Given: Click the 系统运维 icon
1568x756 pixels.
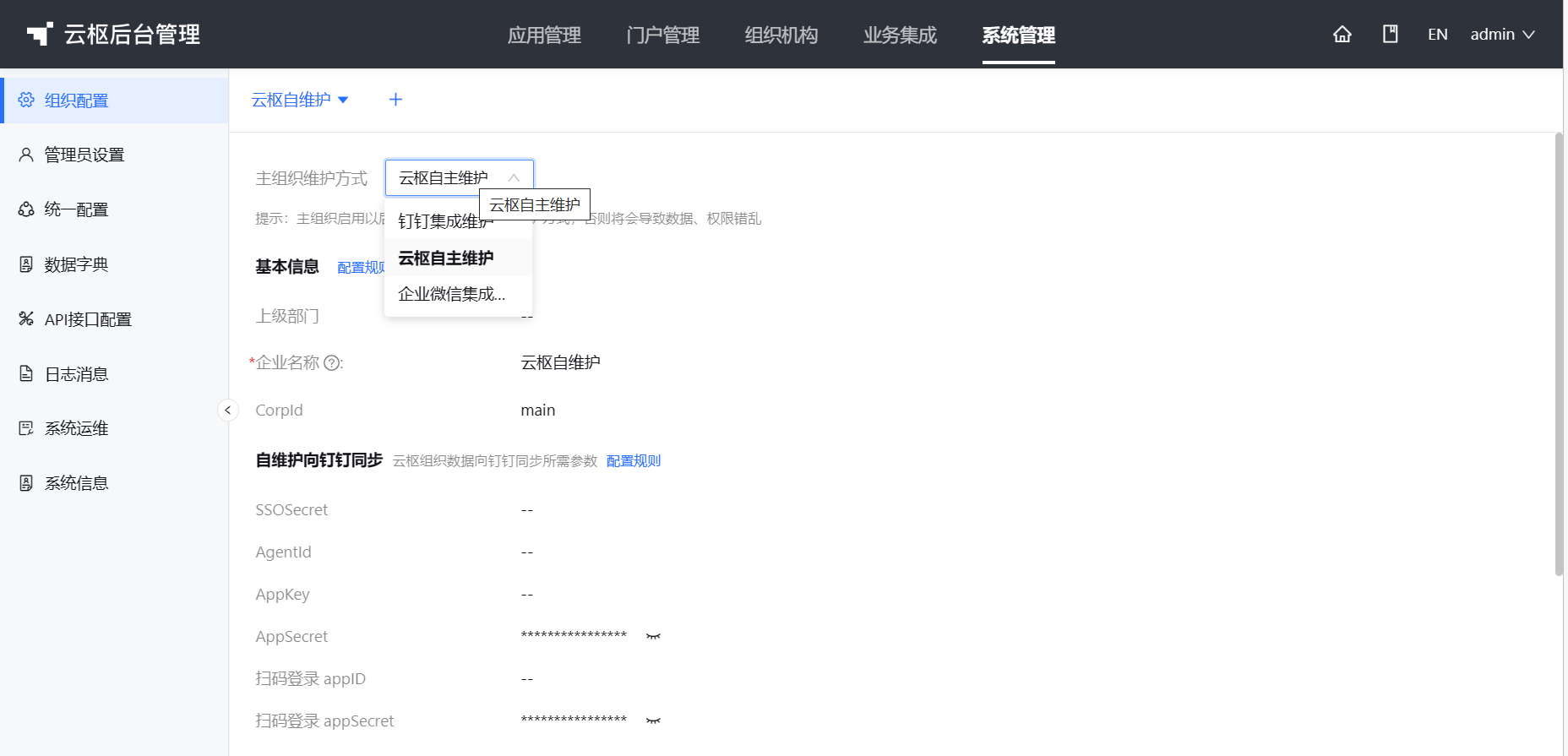Looking at the screenshot, I should click(26, 428).
